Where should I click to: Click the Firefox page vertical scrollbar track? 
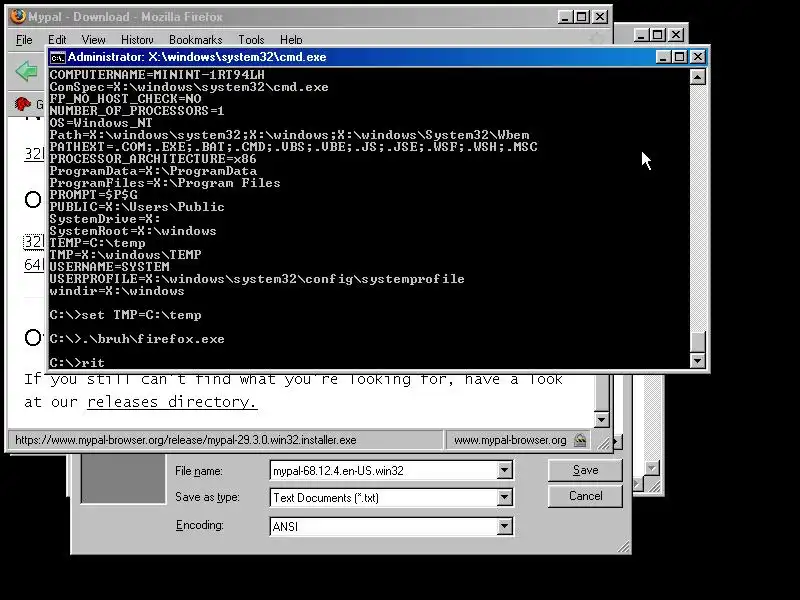click(x=602, y=393)
